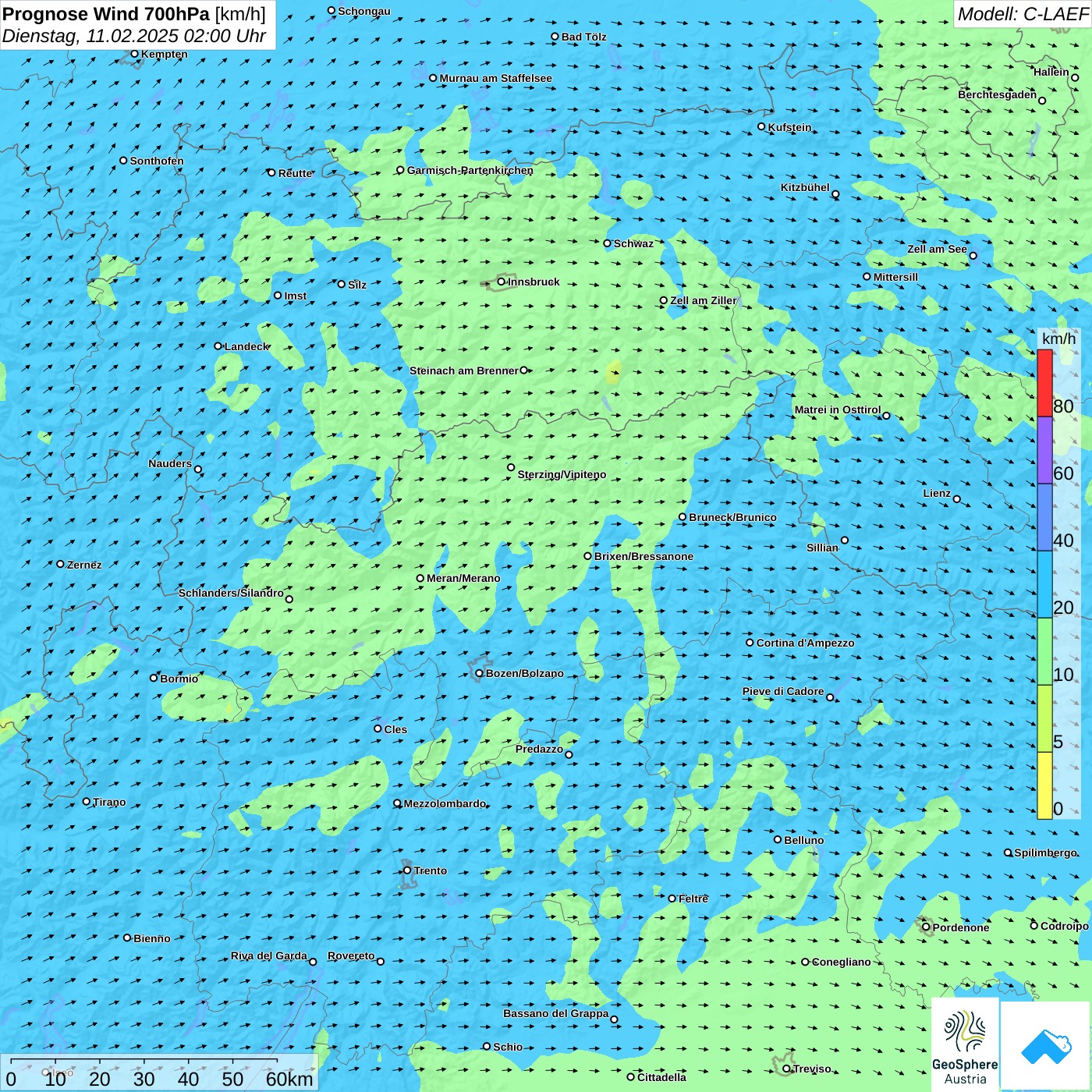
Task: Click the 'Conegliano' label
Action: (x=841, y=962)
